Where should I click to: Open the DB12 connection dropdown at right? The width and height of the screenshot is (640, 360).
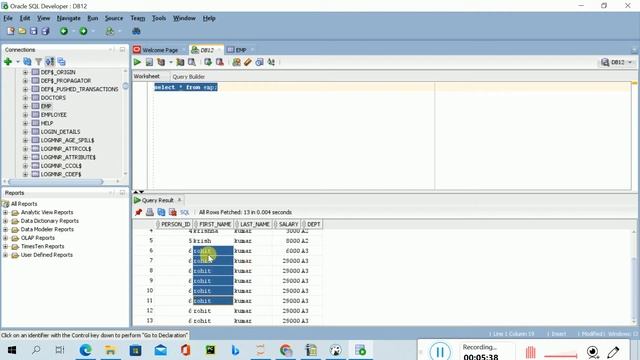616,62
